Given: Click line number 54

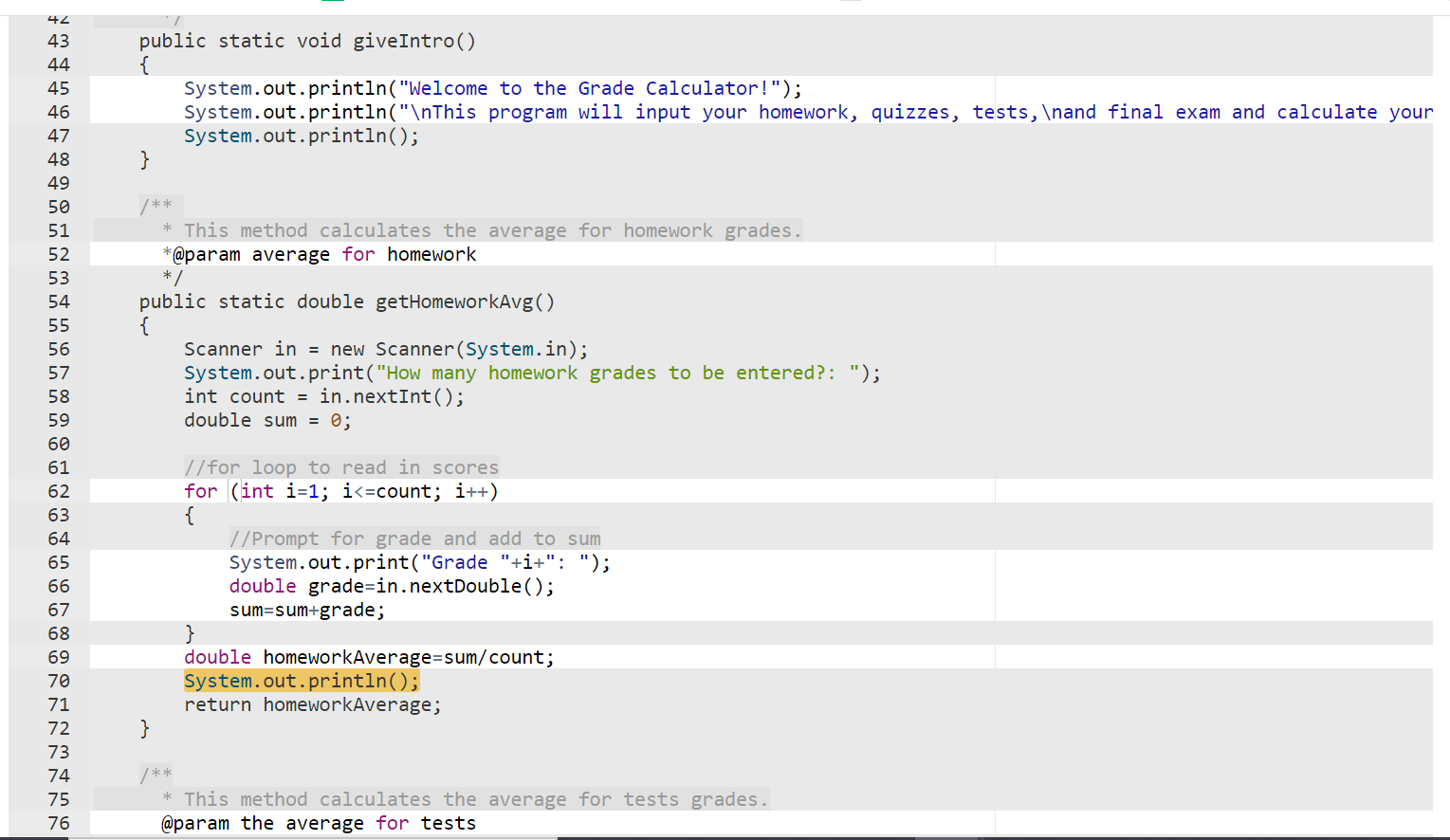Looking at the screenshot, I should coord(58,301).
